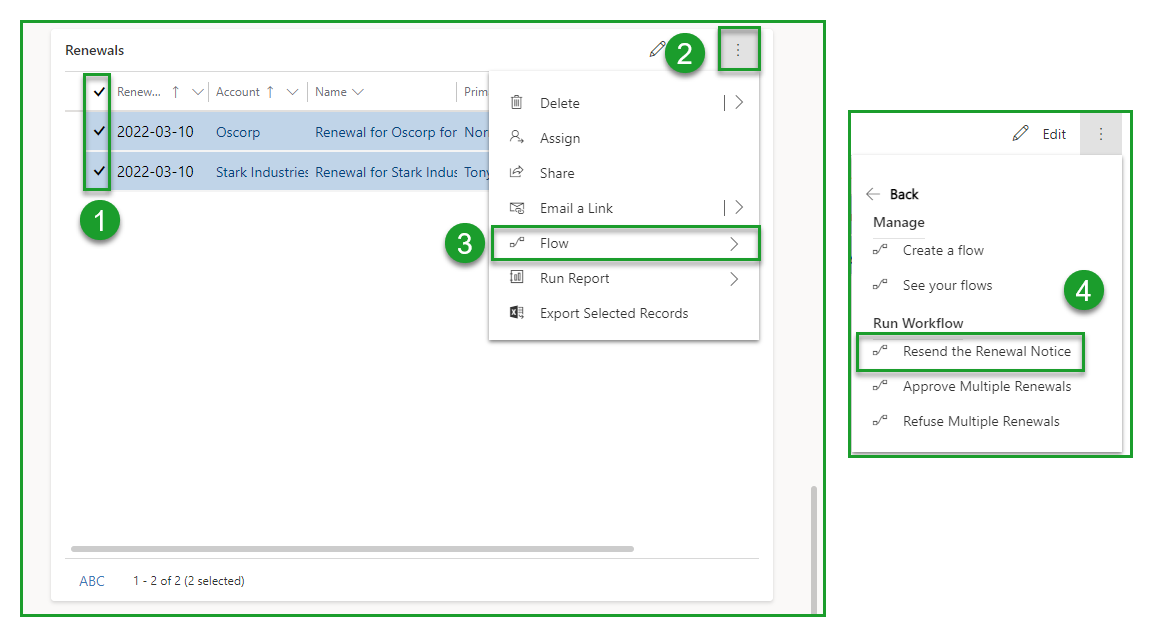Screen dimensions: 1149x636
Task: Click the ABC jump link at the bottom
Action: click(91, 580)
